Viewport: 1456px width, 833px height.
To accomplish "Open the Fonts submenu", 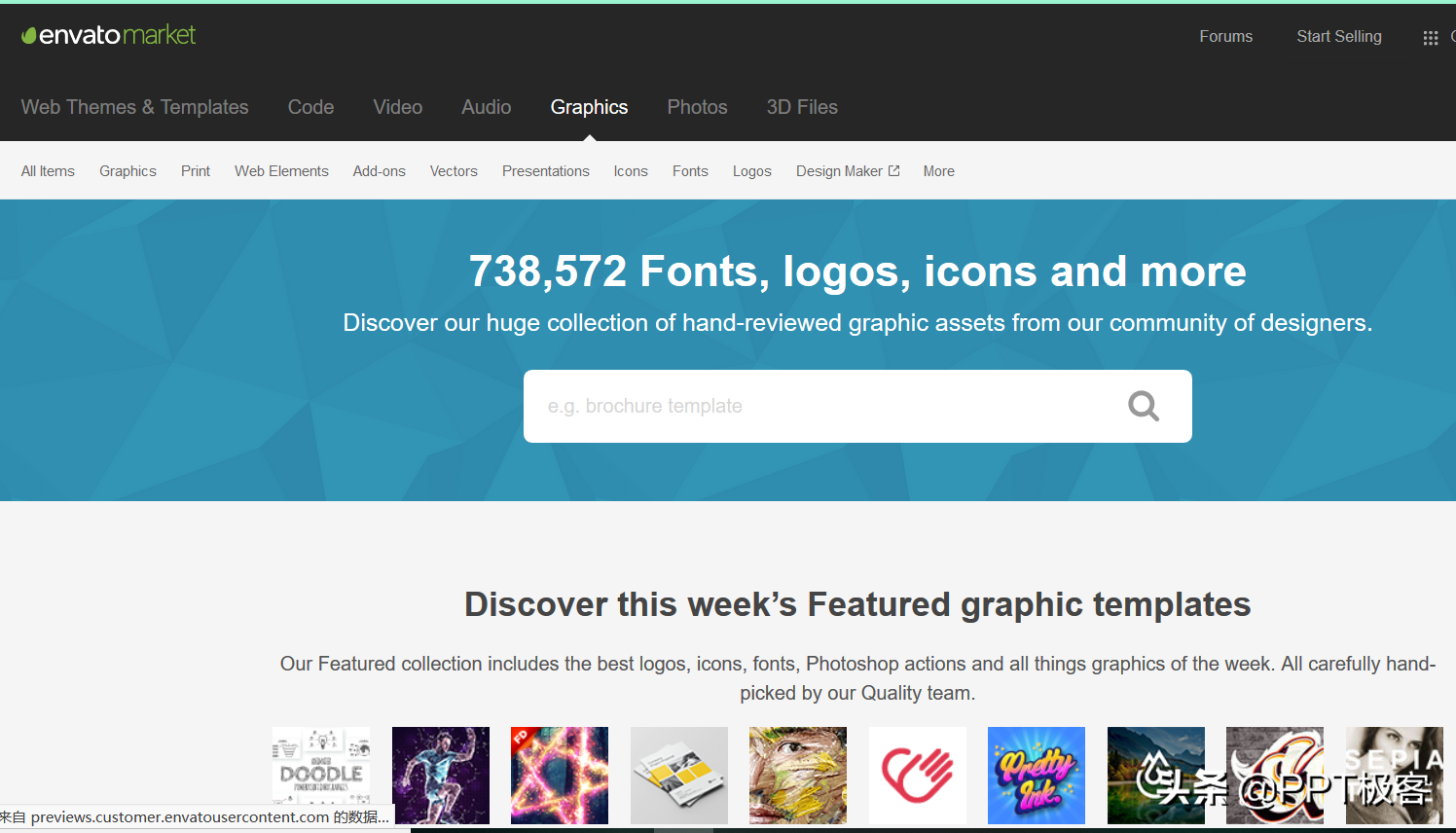I will [690, 171].
